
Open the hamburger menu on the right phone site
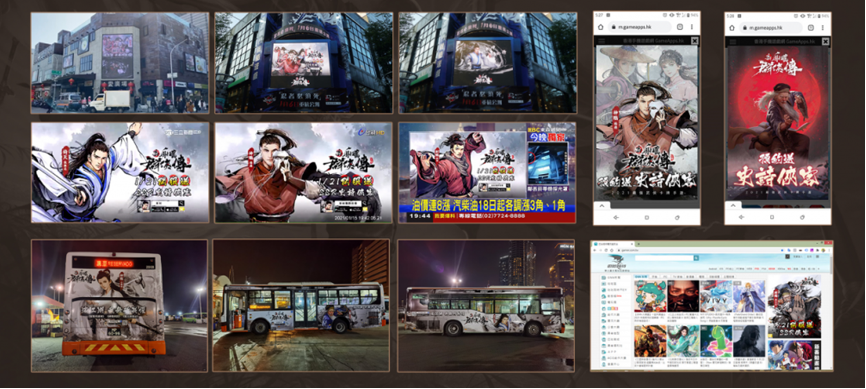coord(733,41)
